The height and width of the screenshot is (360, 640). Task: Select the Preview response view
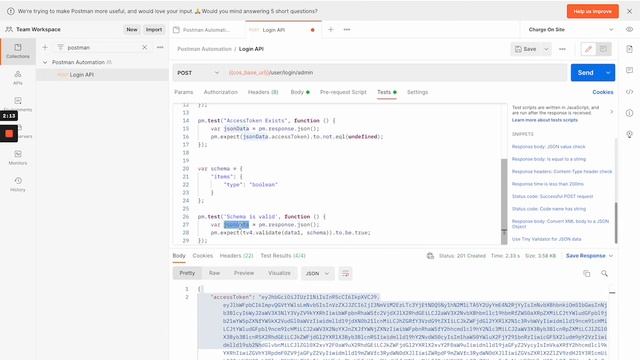tap(244, 273)
